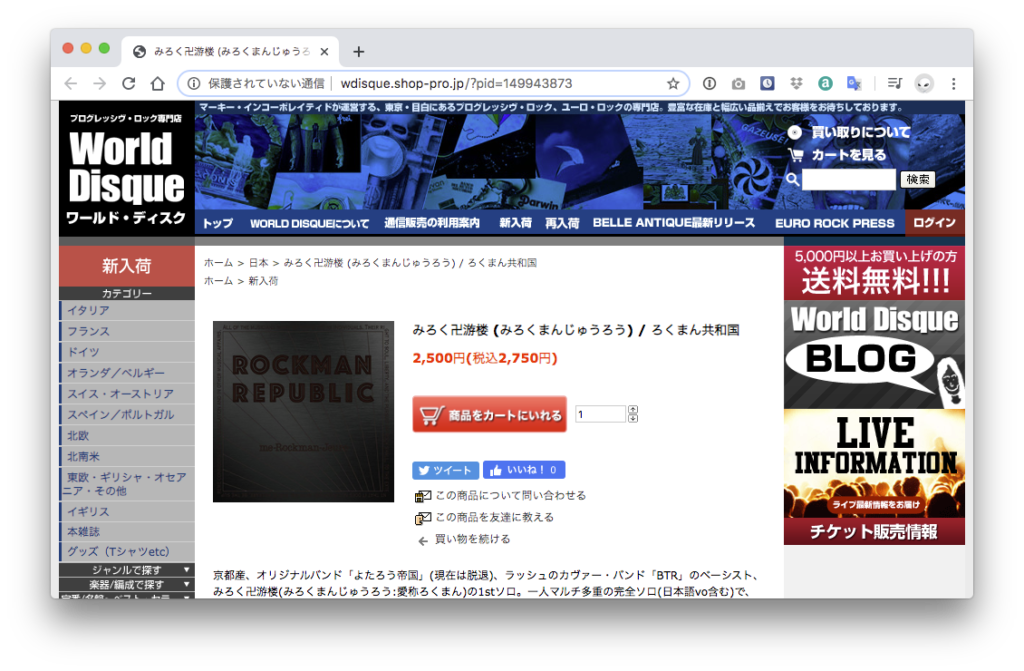Open the clock extension icon

[x=767, y=84]
